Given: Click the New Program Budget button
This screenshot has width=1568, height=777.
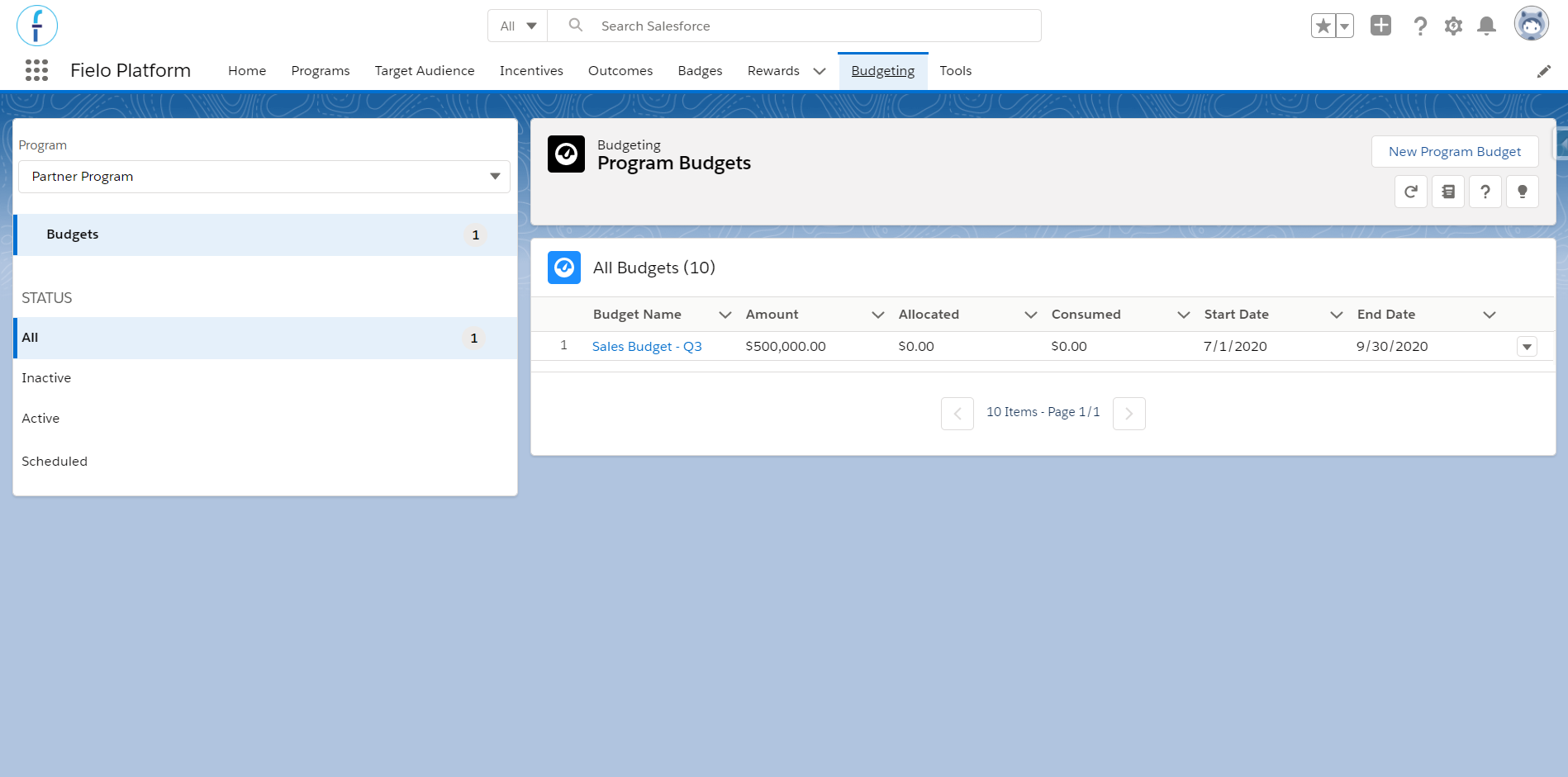Looking at the screenshot, I should pyautogui.click(x=1455, y=152).
